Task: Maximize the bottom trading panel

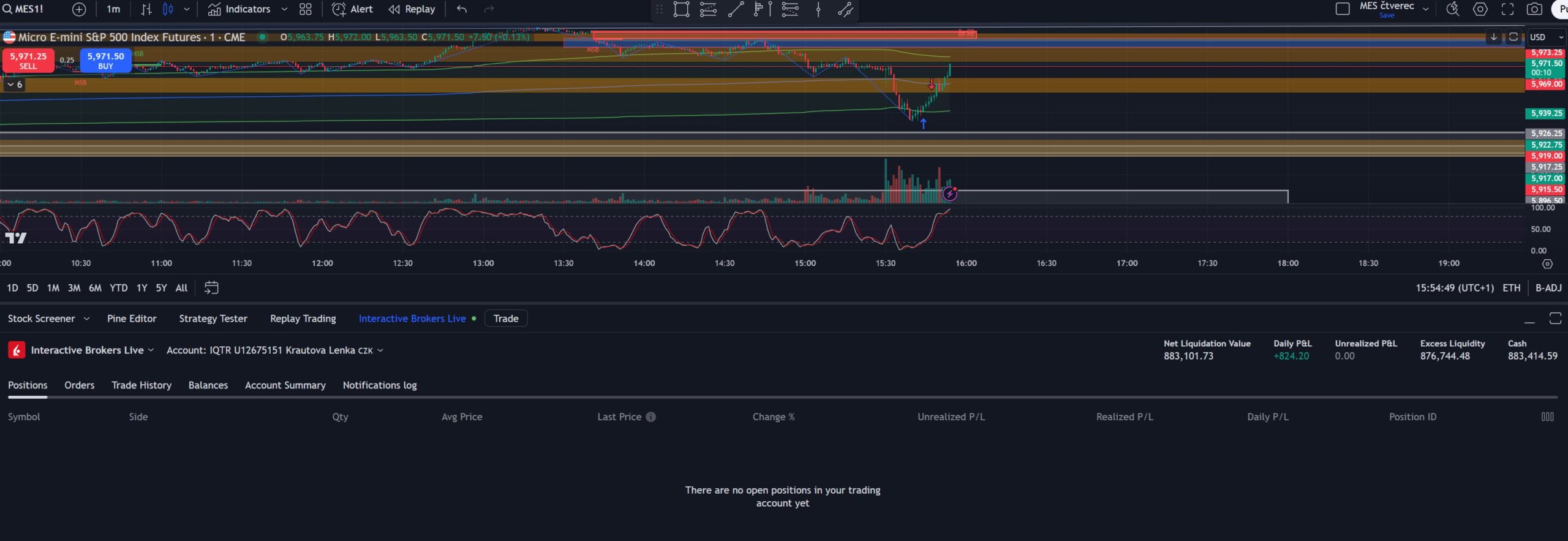Action: coord(1555,318)
